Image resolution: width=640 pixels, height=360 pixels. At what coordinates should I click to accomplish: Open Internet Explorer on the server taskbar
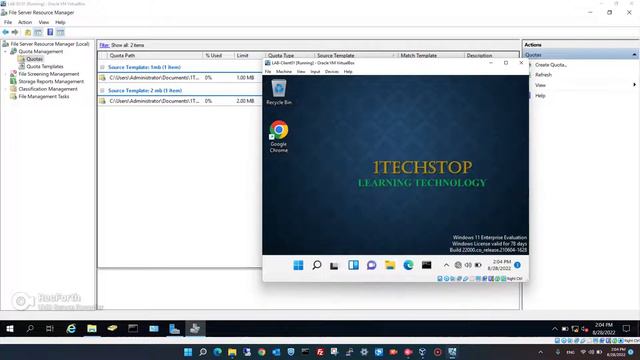pyautogui.click(x=71, y=329)
